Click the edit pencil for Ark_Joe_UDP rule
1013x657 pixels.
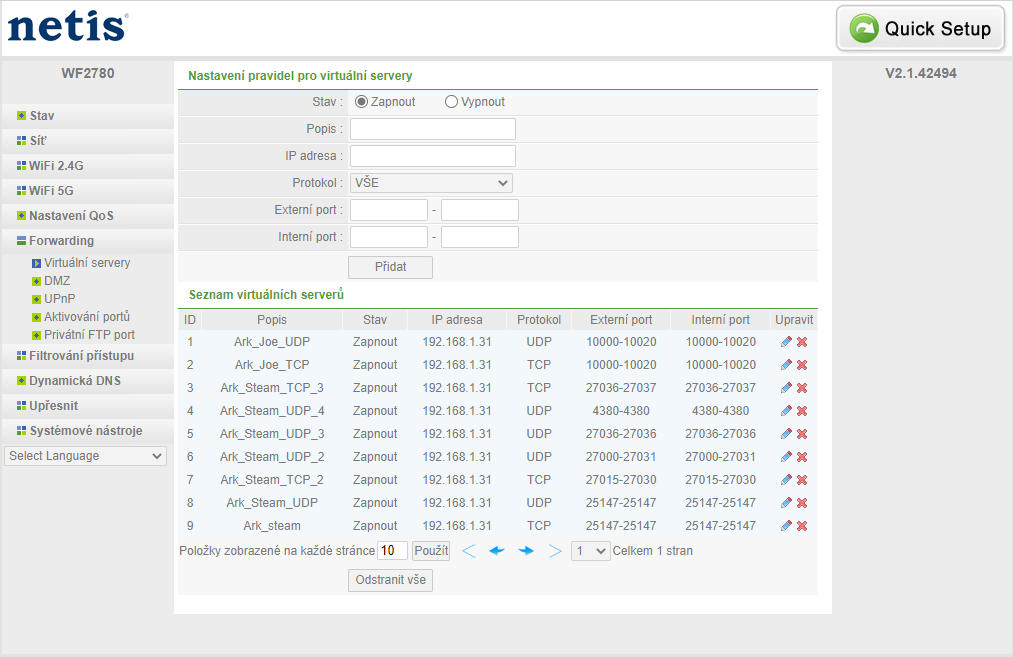click(786, 342)
